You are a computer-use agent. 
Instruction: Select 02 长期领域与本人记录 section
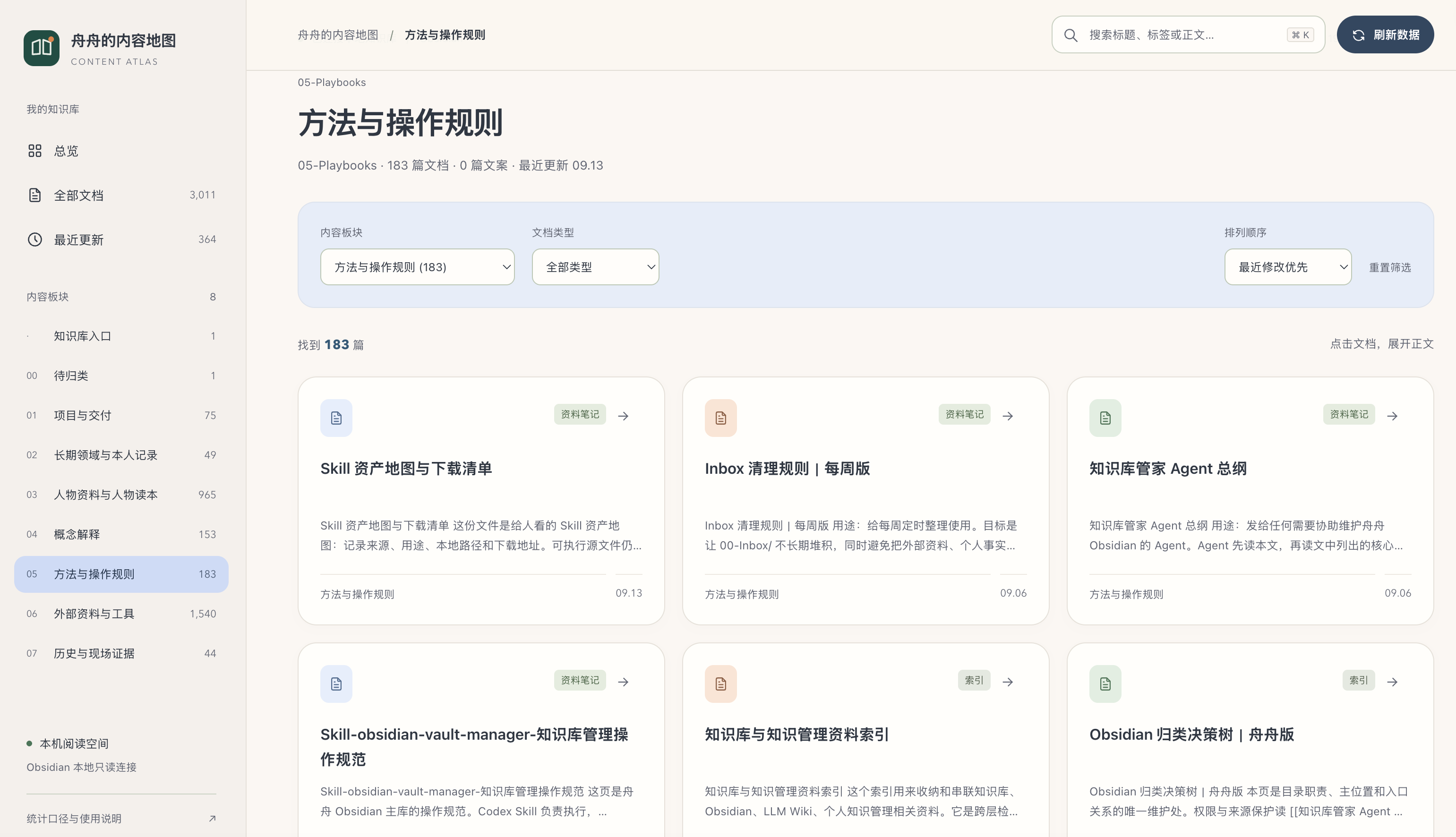[121, 455]
